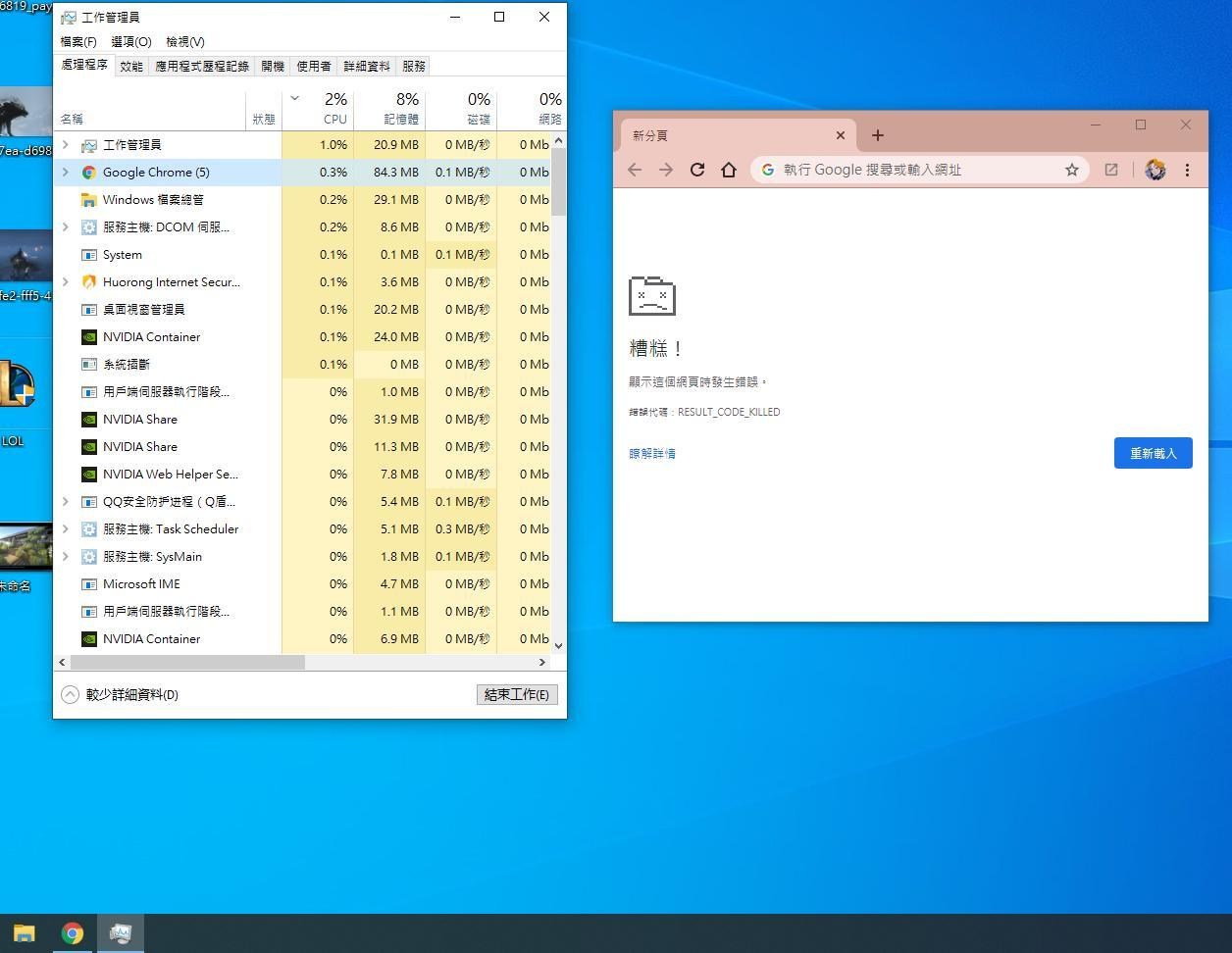This screenshot has height=953, width=1232.
Task: Select the Chrome home icon
Action: [729, 169]
